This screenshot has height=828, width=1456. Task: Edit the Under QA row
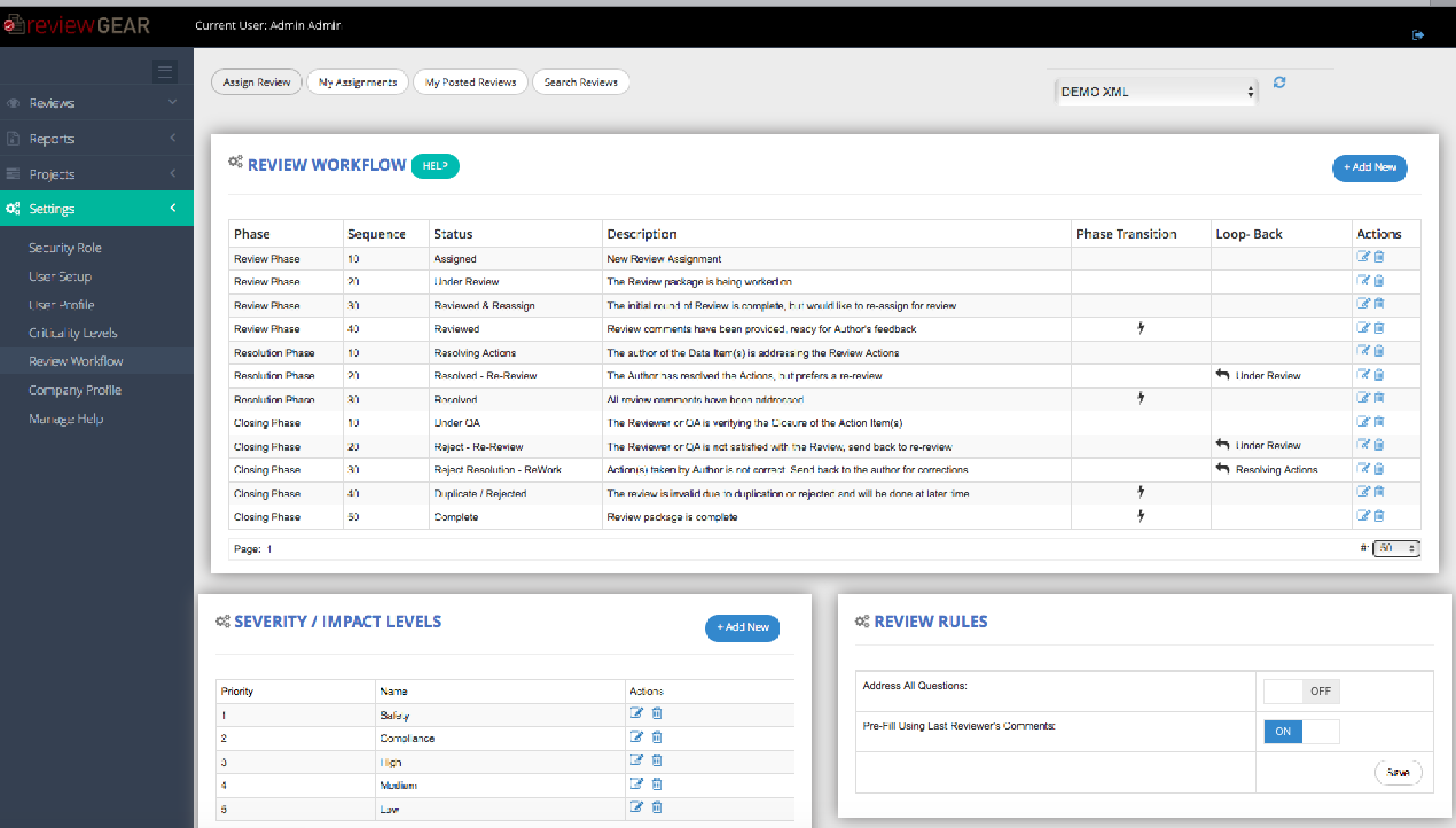click(x=1363, y=421)
